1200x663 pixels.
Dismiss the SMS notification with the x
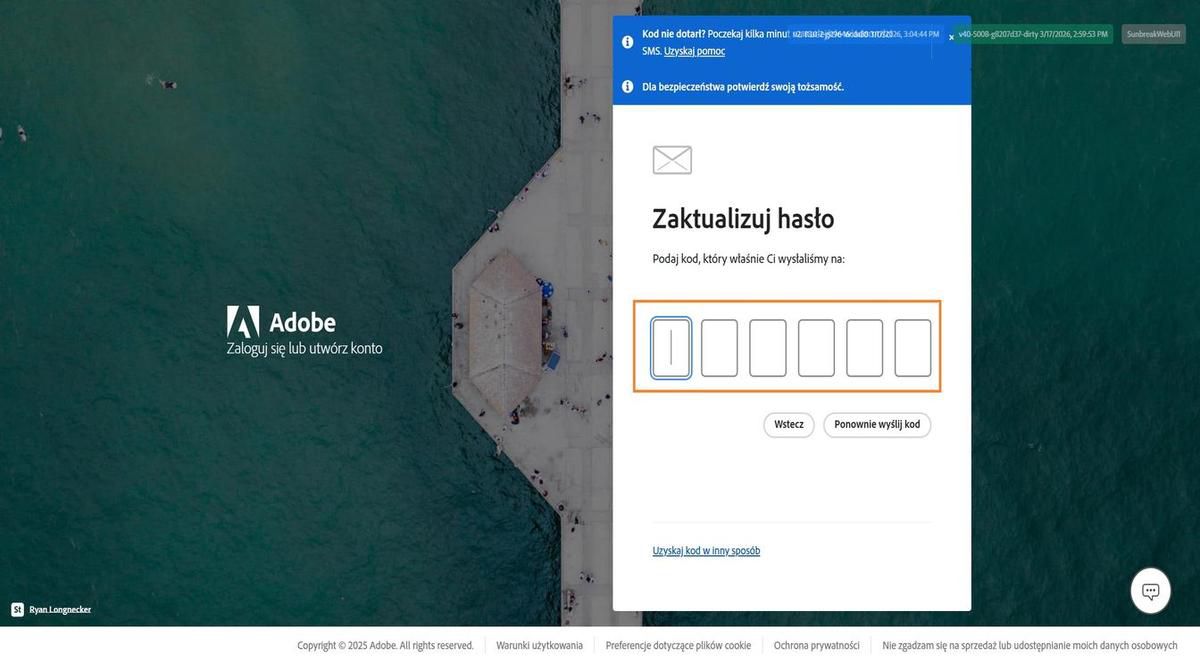point(951,36)
